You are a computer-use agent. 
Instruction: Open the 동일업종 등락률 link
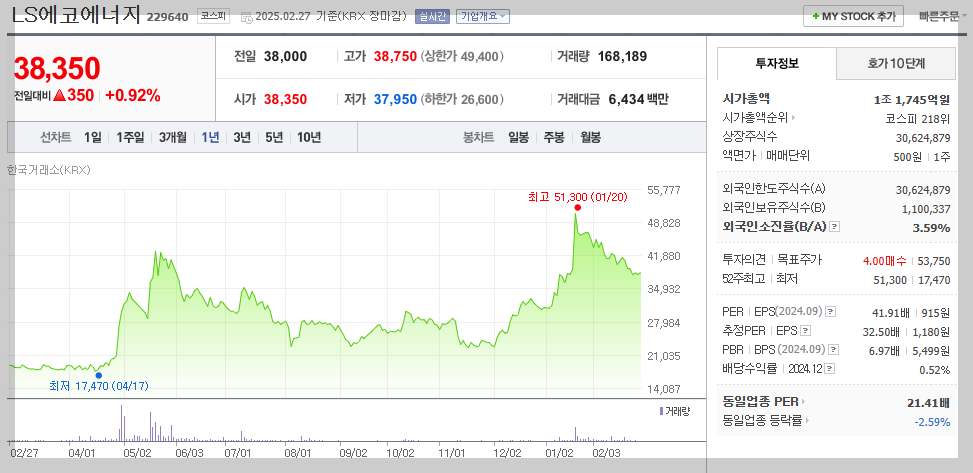point(763,421)
